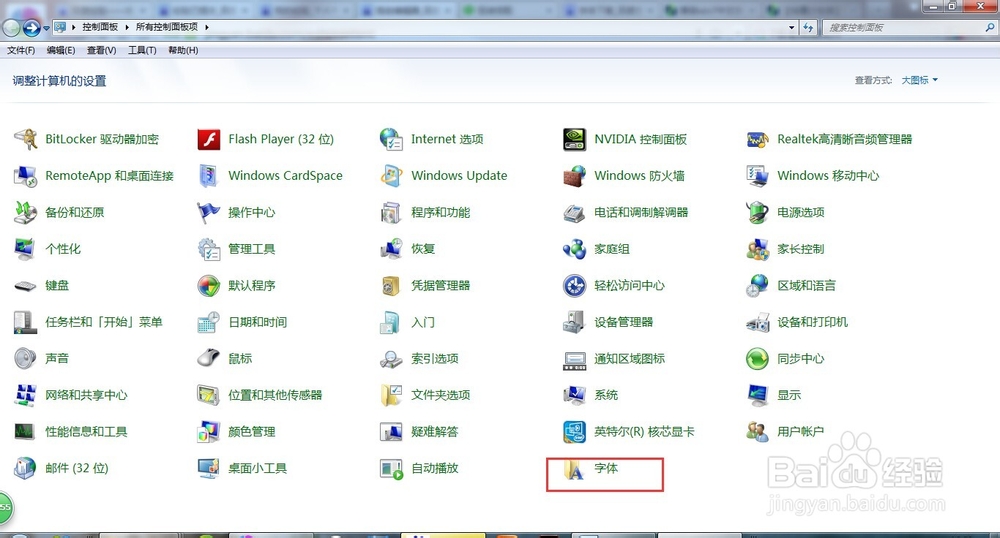Open the 查看(V) menu

coord(101,50)
